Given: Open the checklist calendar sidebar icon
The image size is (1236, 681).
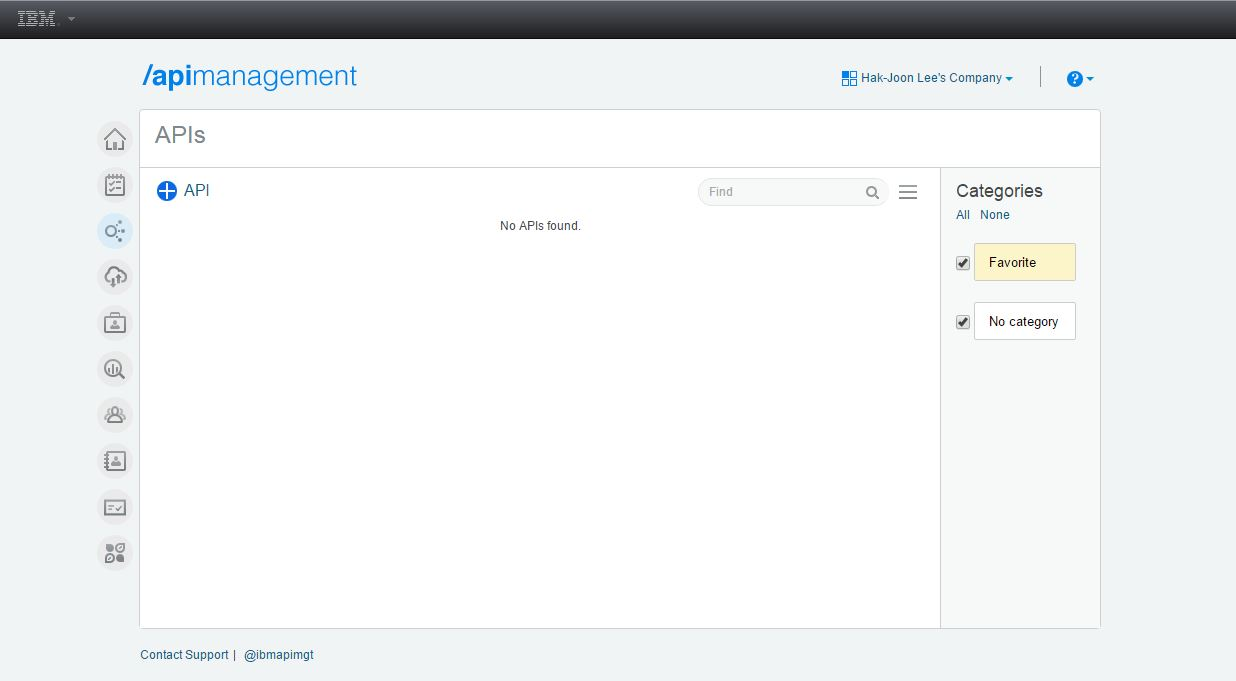Looking at the screenshot, I should point(115,185).
